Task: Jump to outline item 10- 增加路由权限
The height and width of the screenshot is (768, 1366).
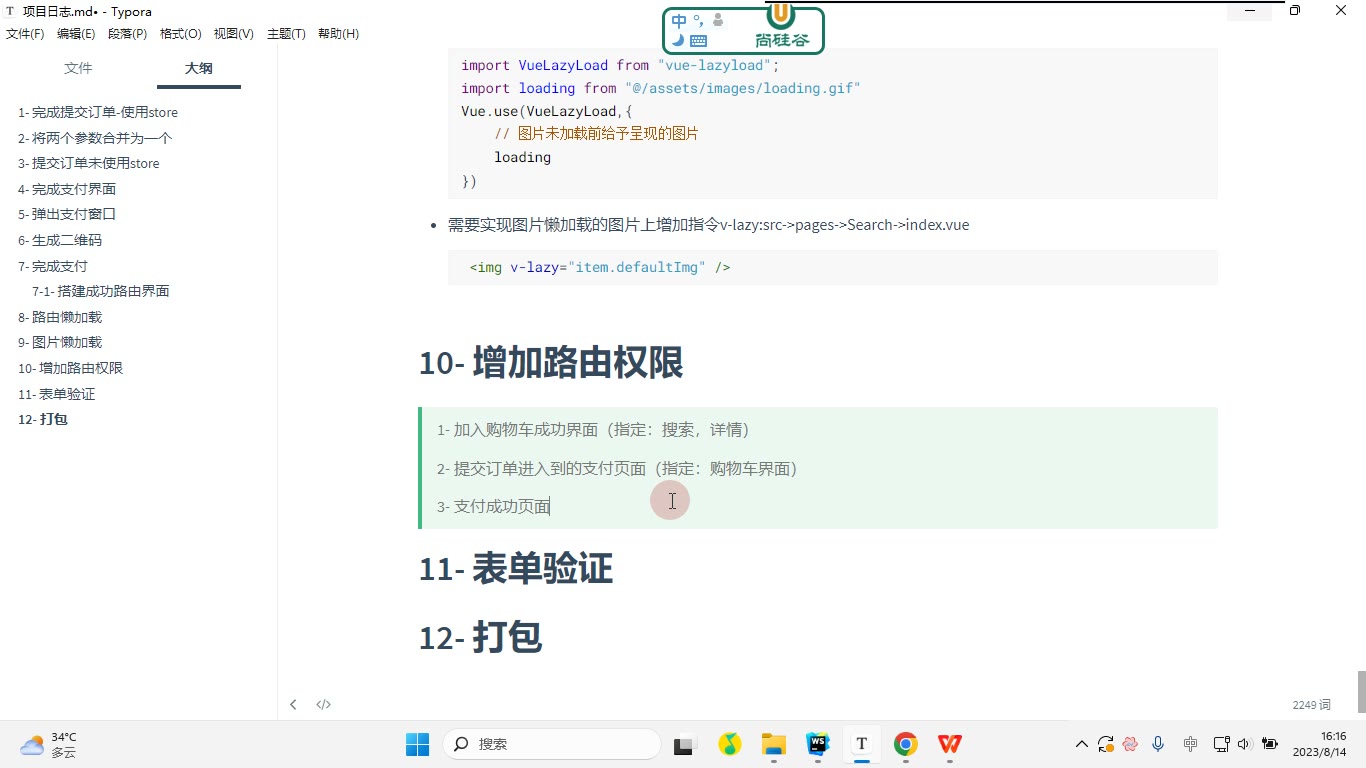Action: point(70,368)
